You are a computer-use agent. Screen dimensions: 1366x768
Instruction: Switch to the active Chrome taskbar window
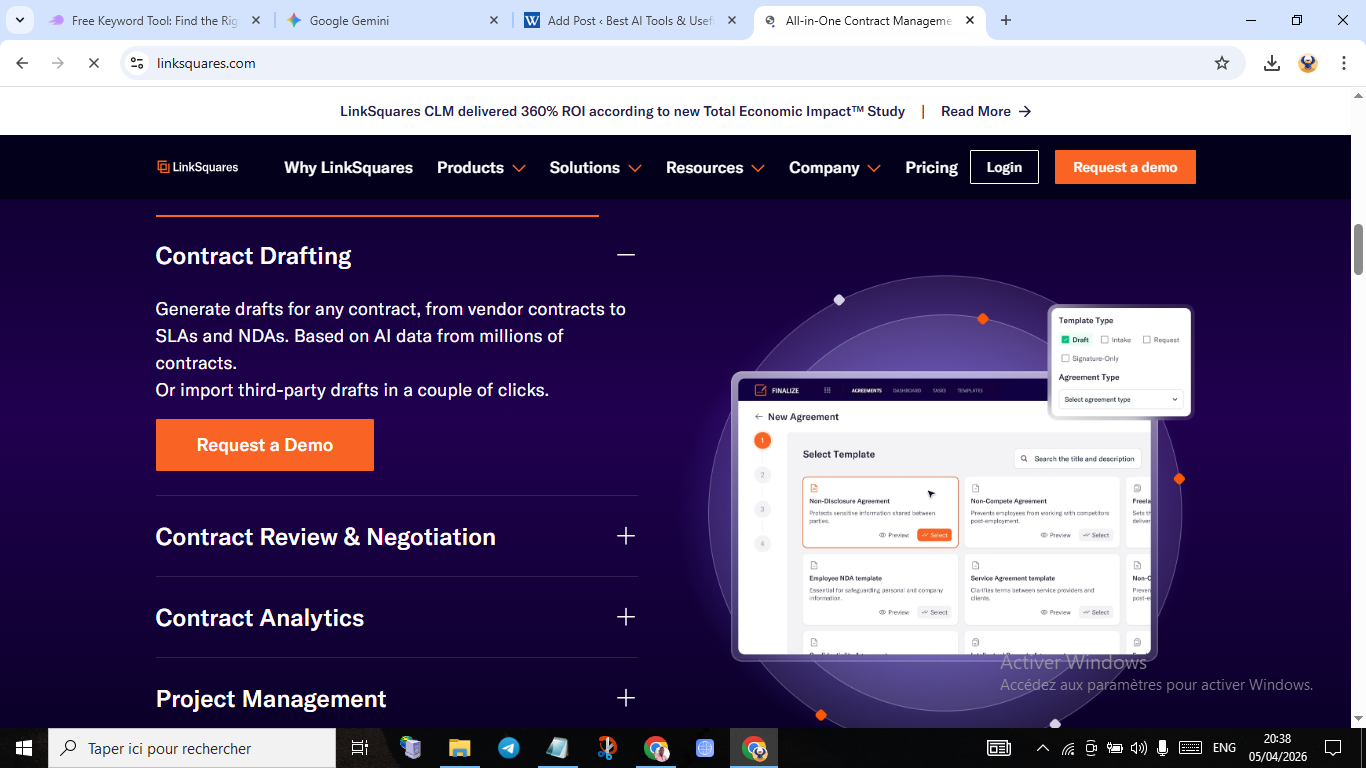point(754,748)
